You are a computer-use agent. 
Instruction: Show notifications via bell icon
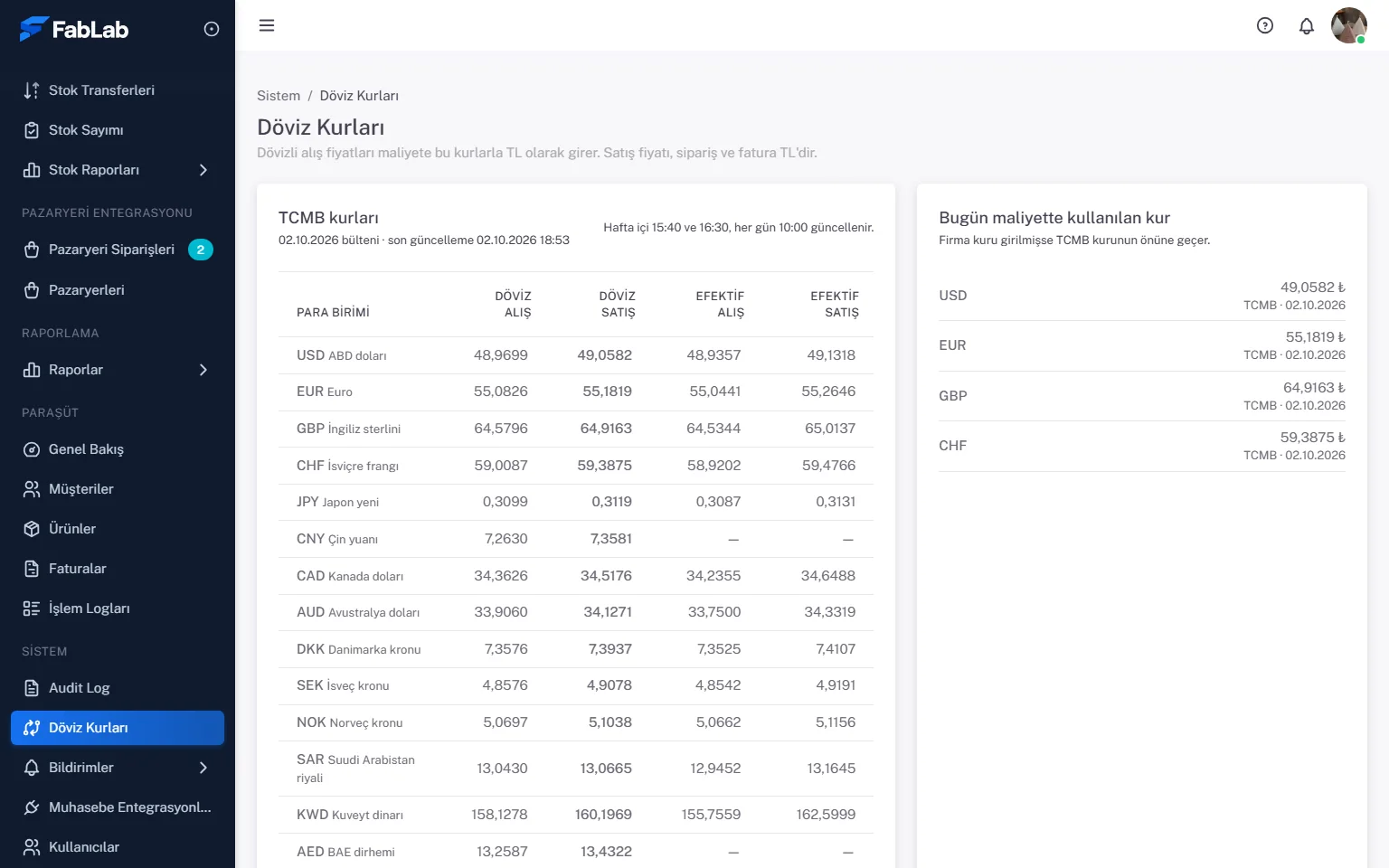pyautogui.click(x=1307, y=25)
